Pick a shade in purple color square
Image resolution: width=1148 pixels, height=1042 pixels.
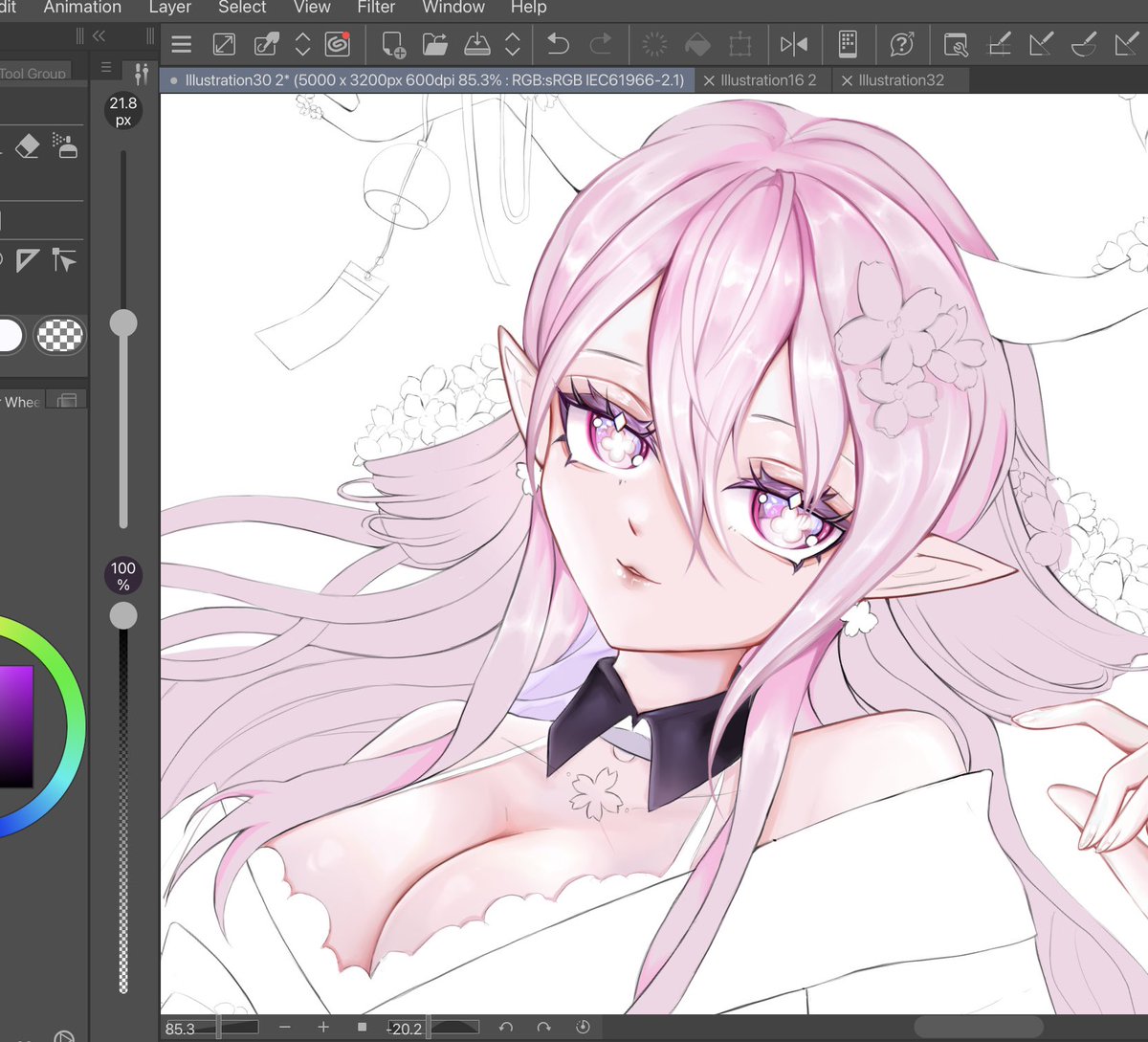point(16,727)
